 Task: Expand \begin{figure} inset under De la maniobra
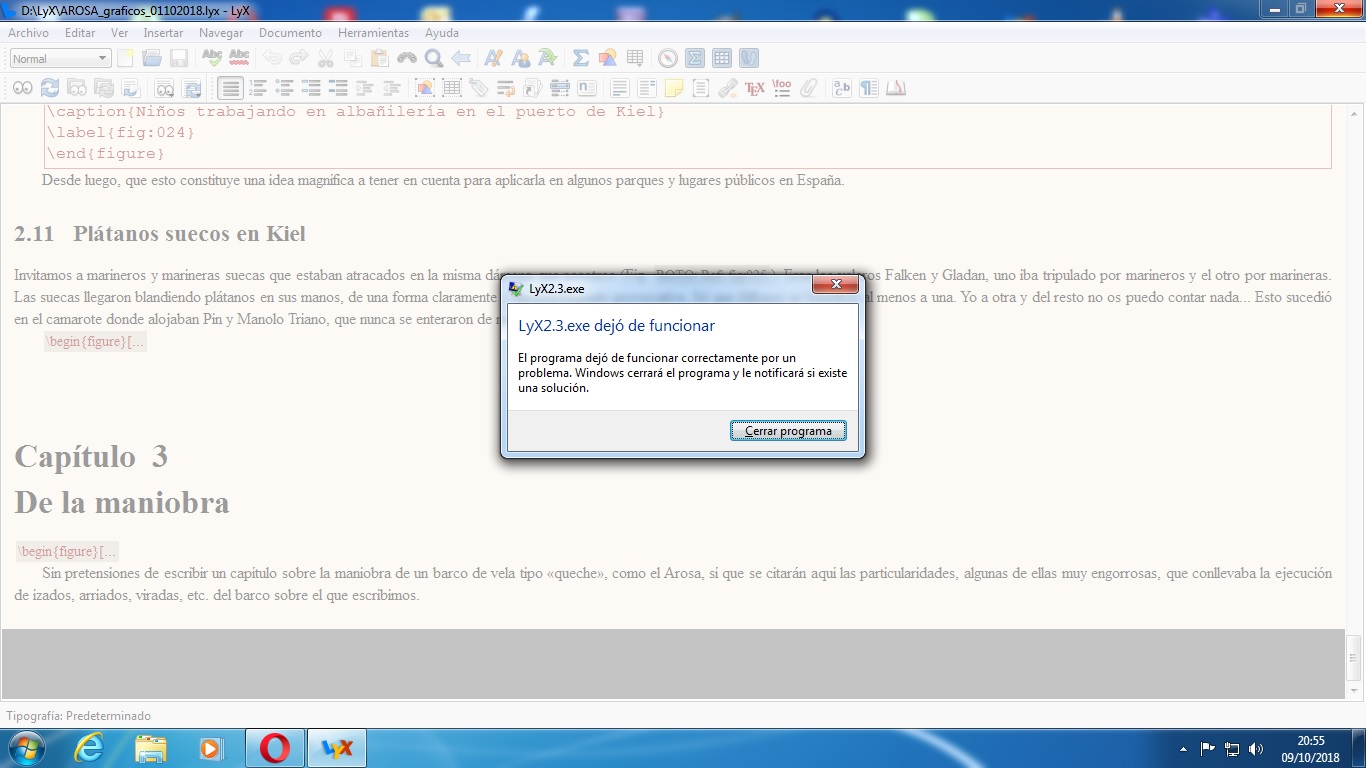click(x=68, y=552)
